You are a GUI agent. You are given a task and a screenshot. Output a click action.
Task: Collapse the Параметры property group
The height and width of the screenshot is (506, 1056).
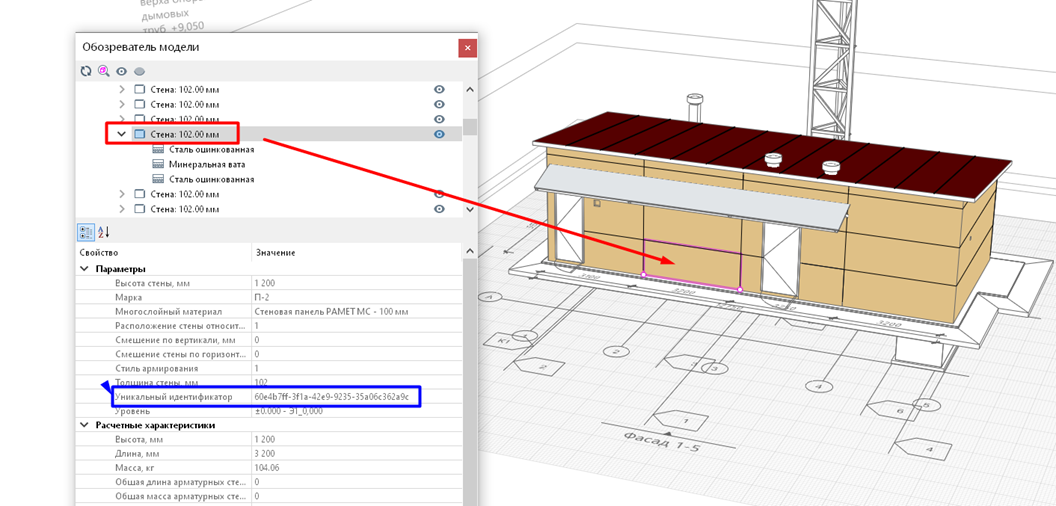click(x=85, y=269)
